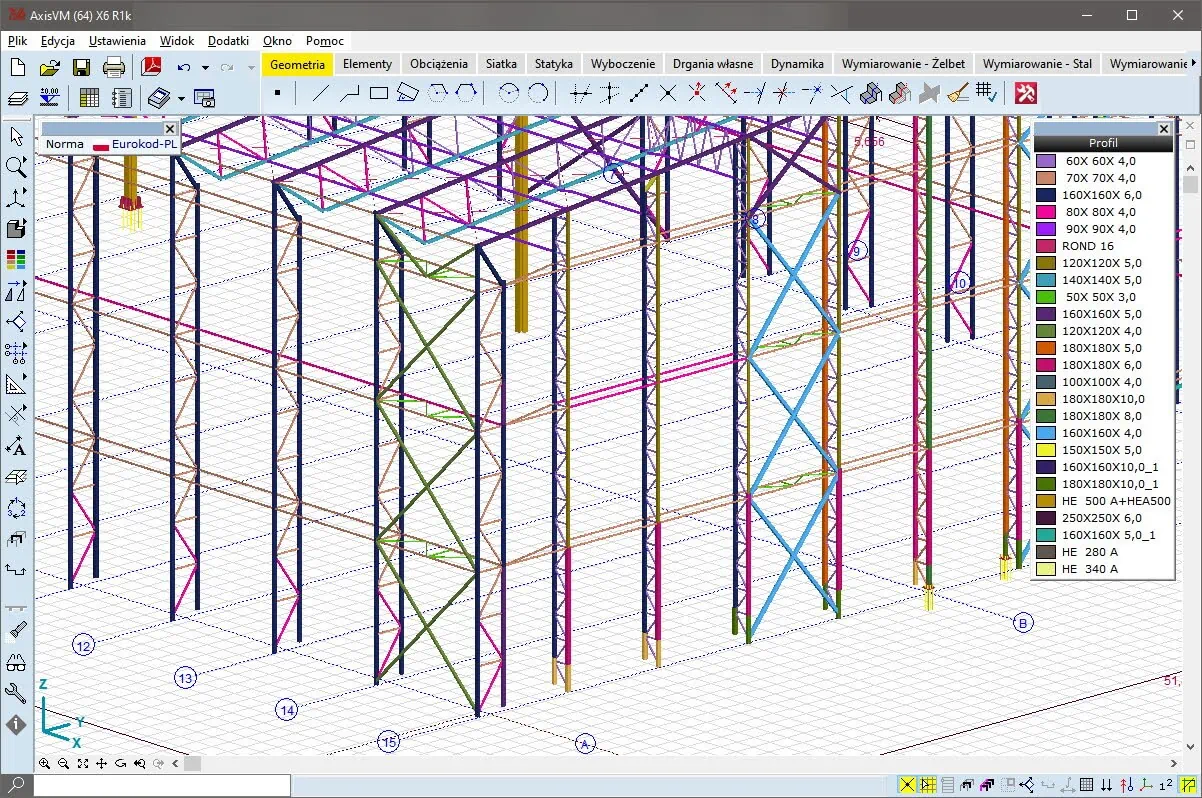This screenshot has width=1202, height=798.
Task: Click the 160X160X 4,0 blue color swatch
Action: coord(1046,433)
